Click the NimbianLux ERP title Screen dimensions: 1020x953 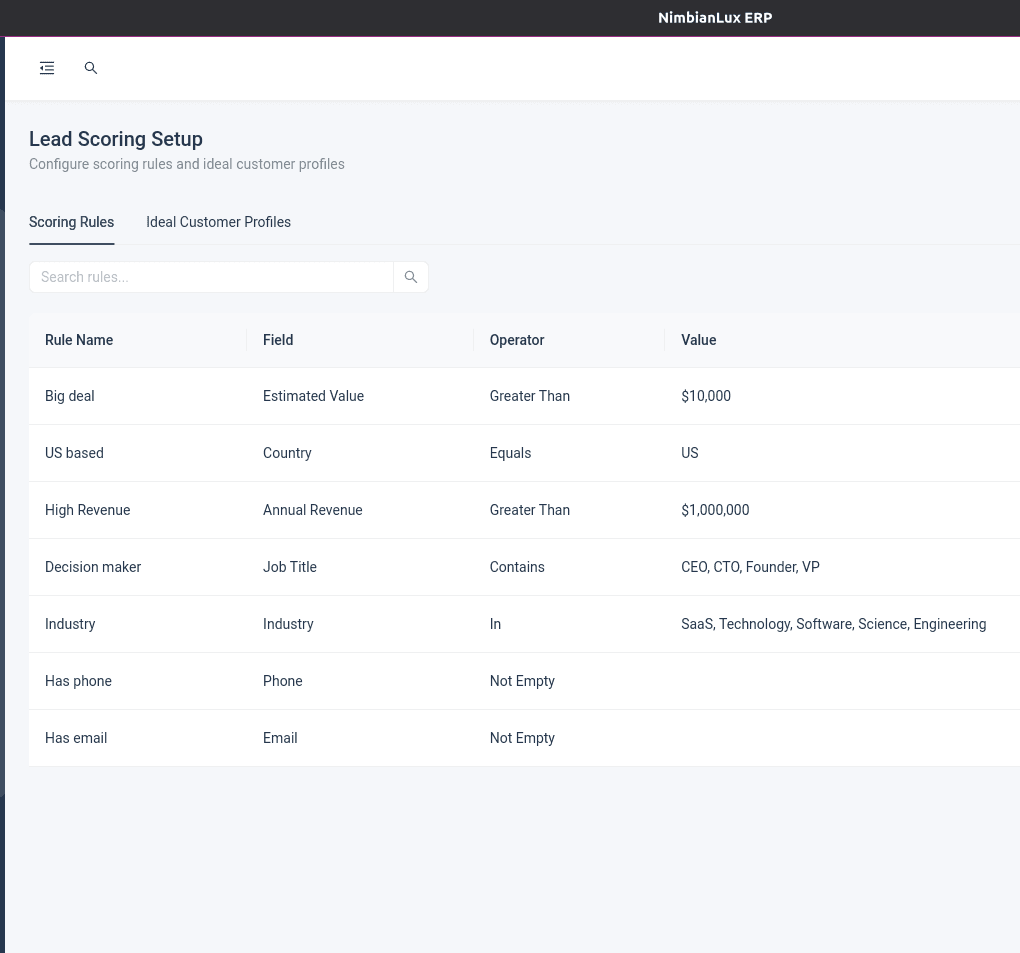715,18
